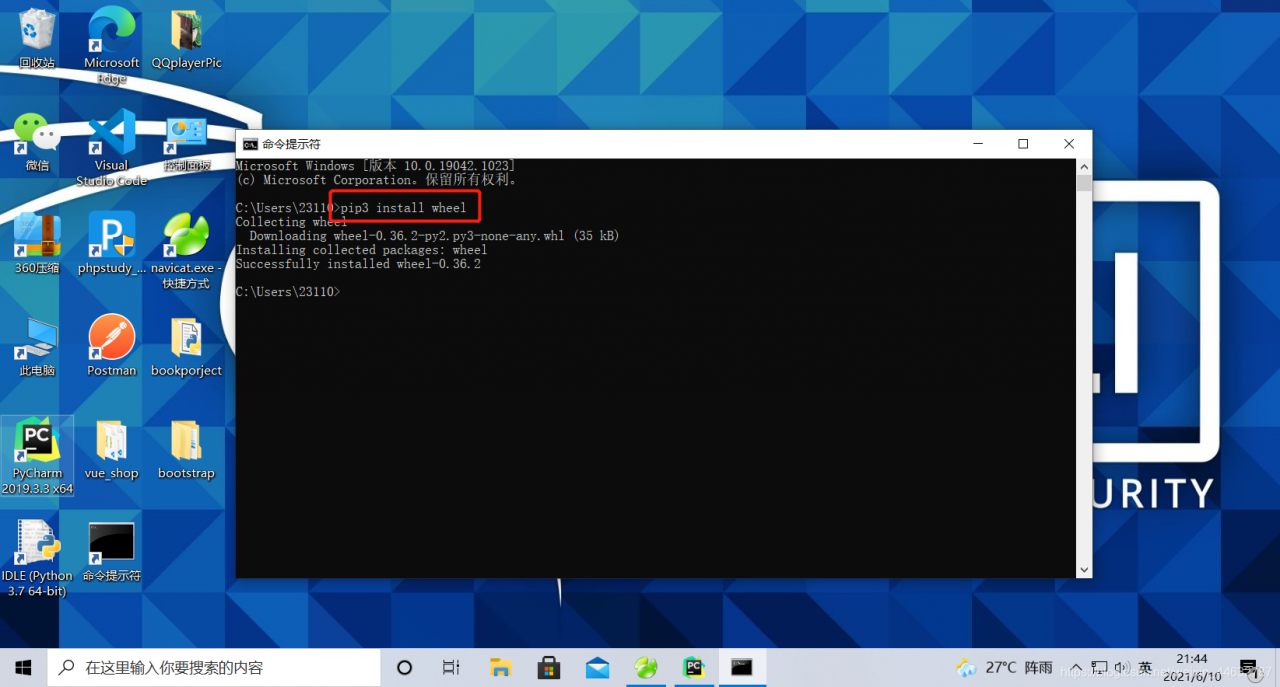
Task: Switch to Navicat on the taskbar
Action: pos(645,667)
